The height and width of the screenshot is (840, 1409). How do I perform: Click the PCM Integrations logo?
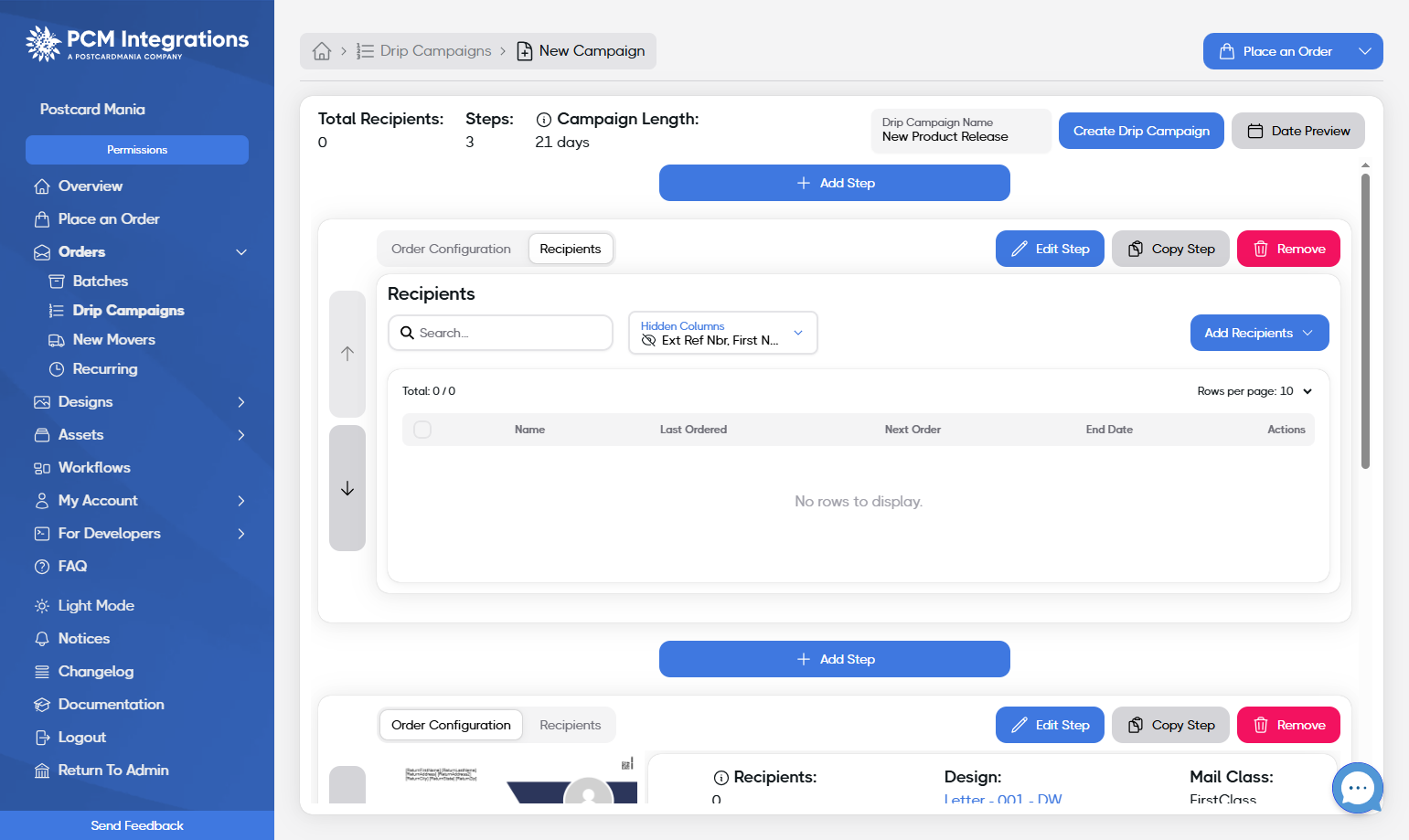[x=137, y=43]
